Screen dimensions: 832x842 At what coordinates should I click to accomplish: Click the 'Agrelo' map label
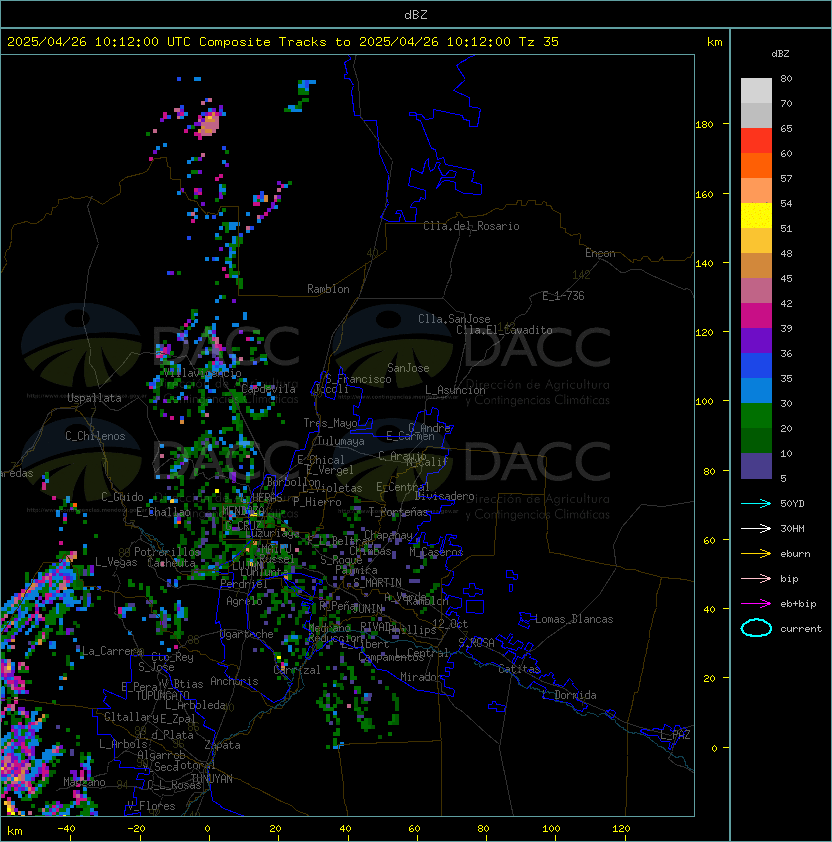point(244,601)
